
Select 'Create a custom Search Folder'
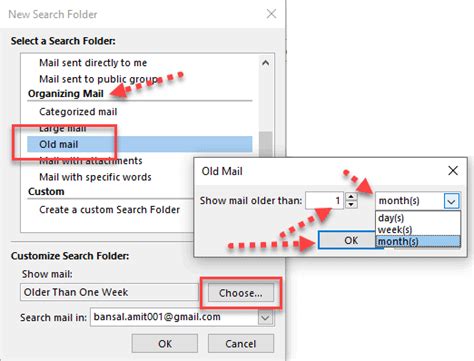tap(109, 210)
